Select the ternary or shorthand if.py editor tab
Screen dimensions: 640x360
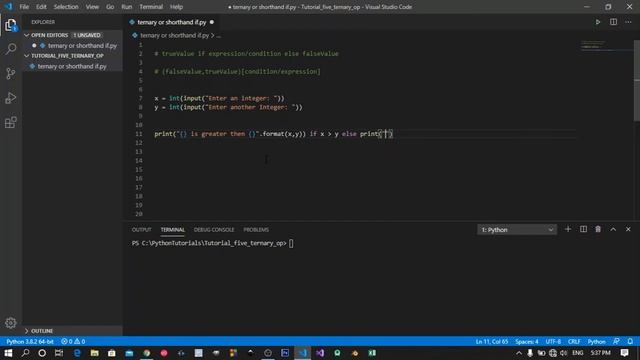(171, 22)
